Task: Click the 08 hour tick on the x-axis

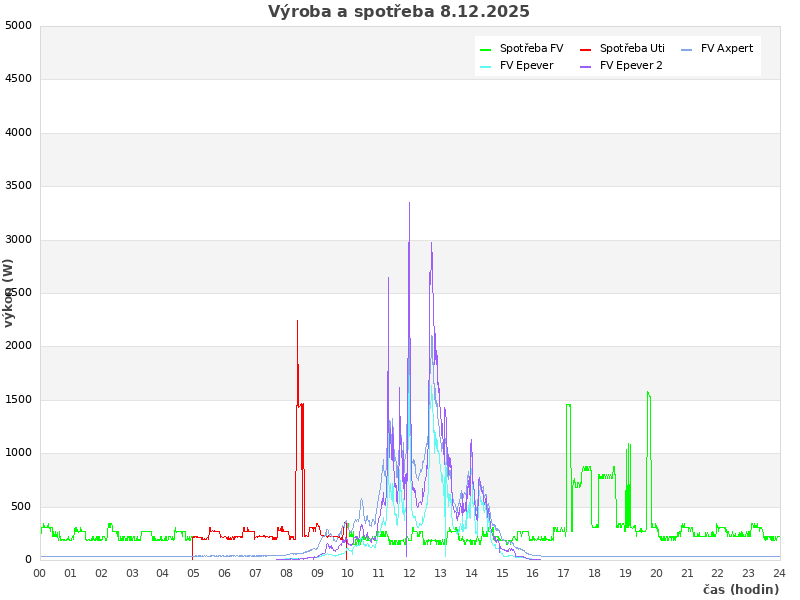Action: [x=286, y=573]
